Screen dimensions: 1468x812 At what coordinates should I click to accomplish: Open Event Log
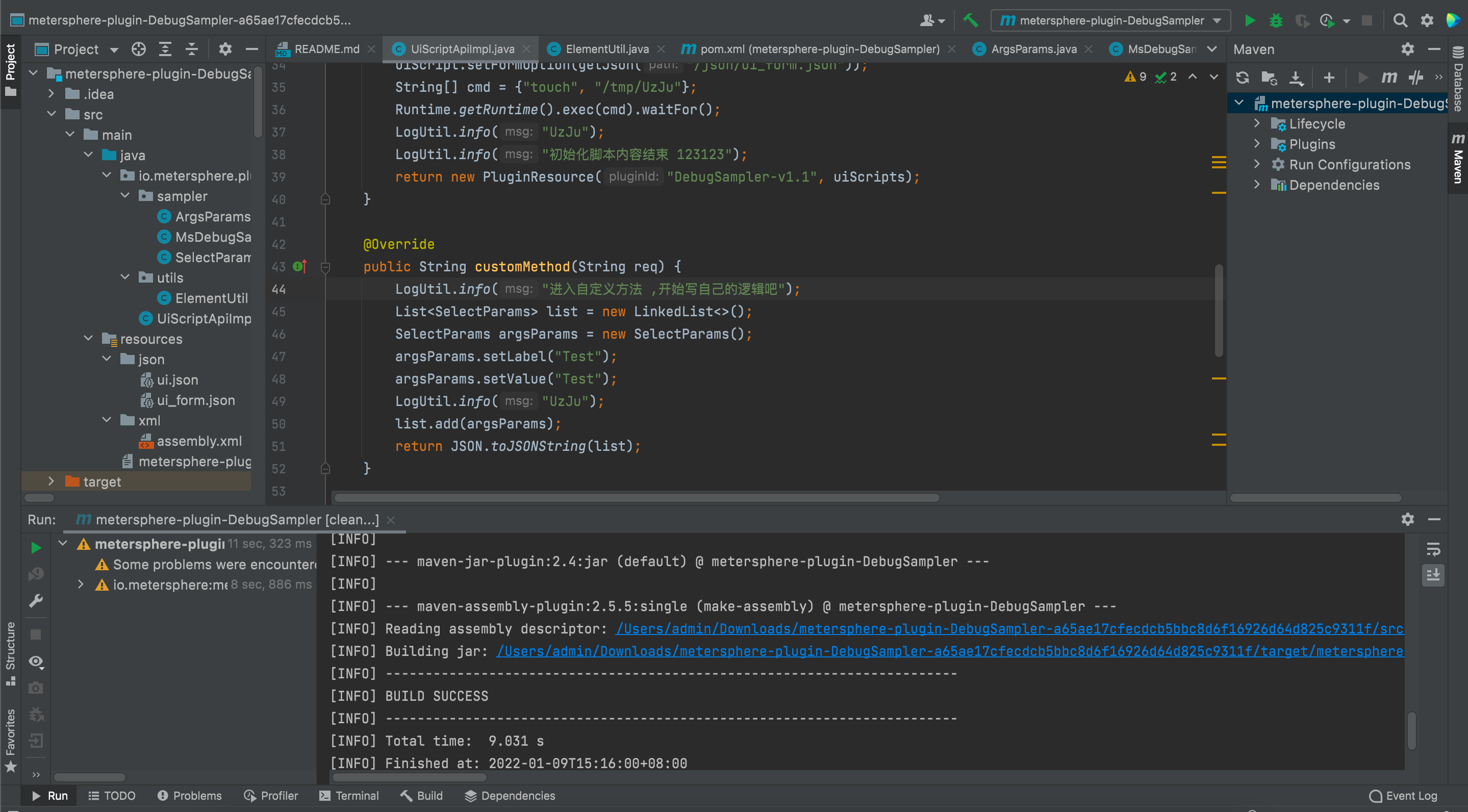1403,796
